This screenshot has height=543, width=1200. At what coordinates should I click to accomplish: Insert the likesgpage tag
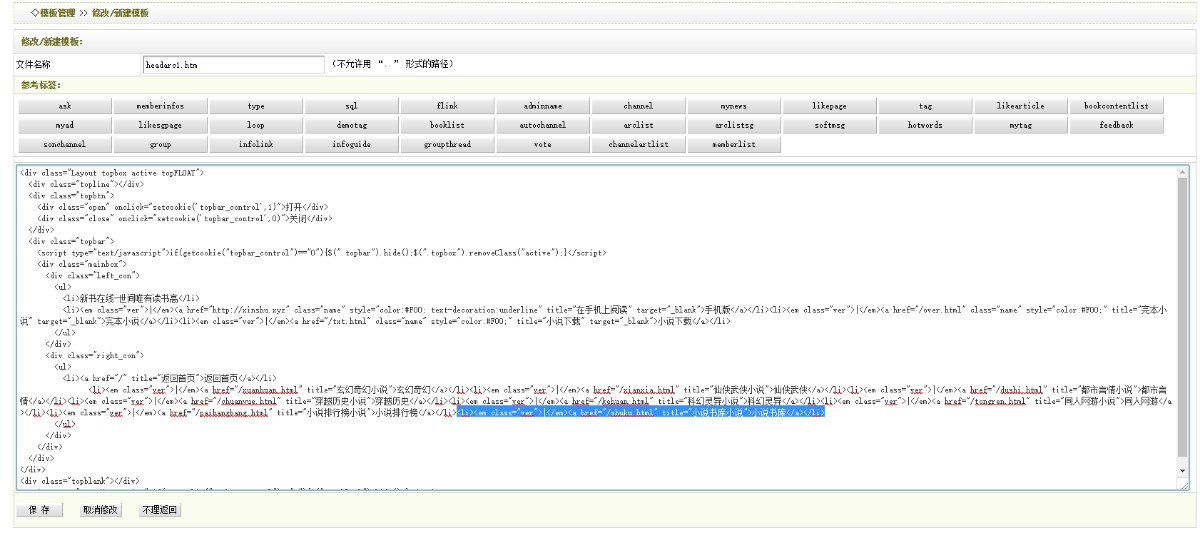[160, 125]
